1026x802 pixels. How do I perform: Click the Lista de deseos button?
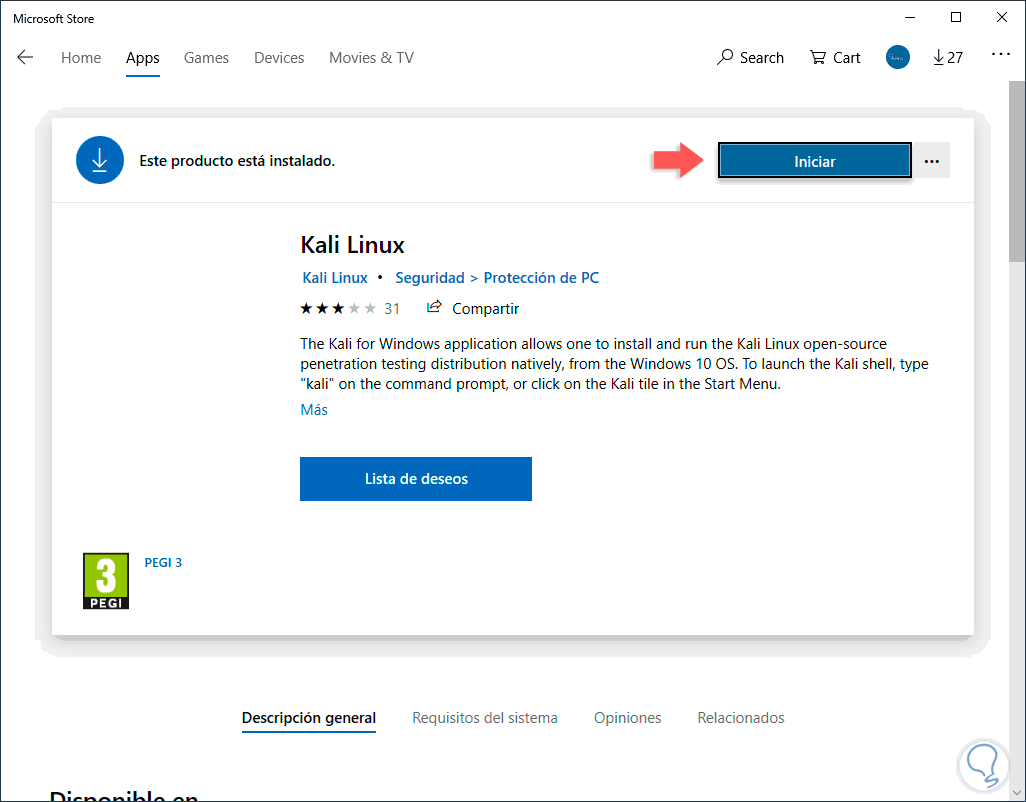coord(415,479)
